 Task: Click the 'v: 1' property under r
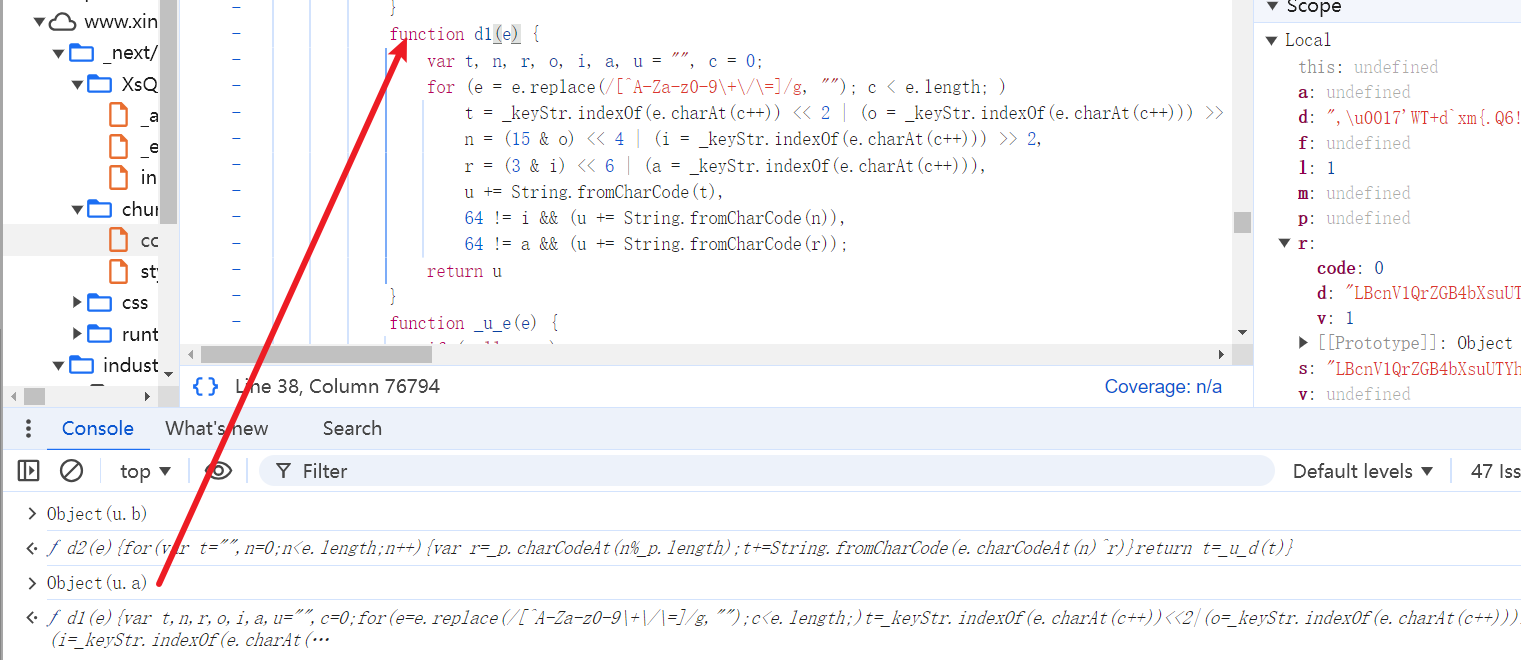(x=1335, y=318)
